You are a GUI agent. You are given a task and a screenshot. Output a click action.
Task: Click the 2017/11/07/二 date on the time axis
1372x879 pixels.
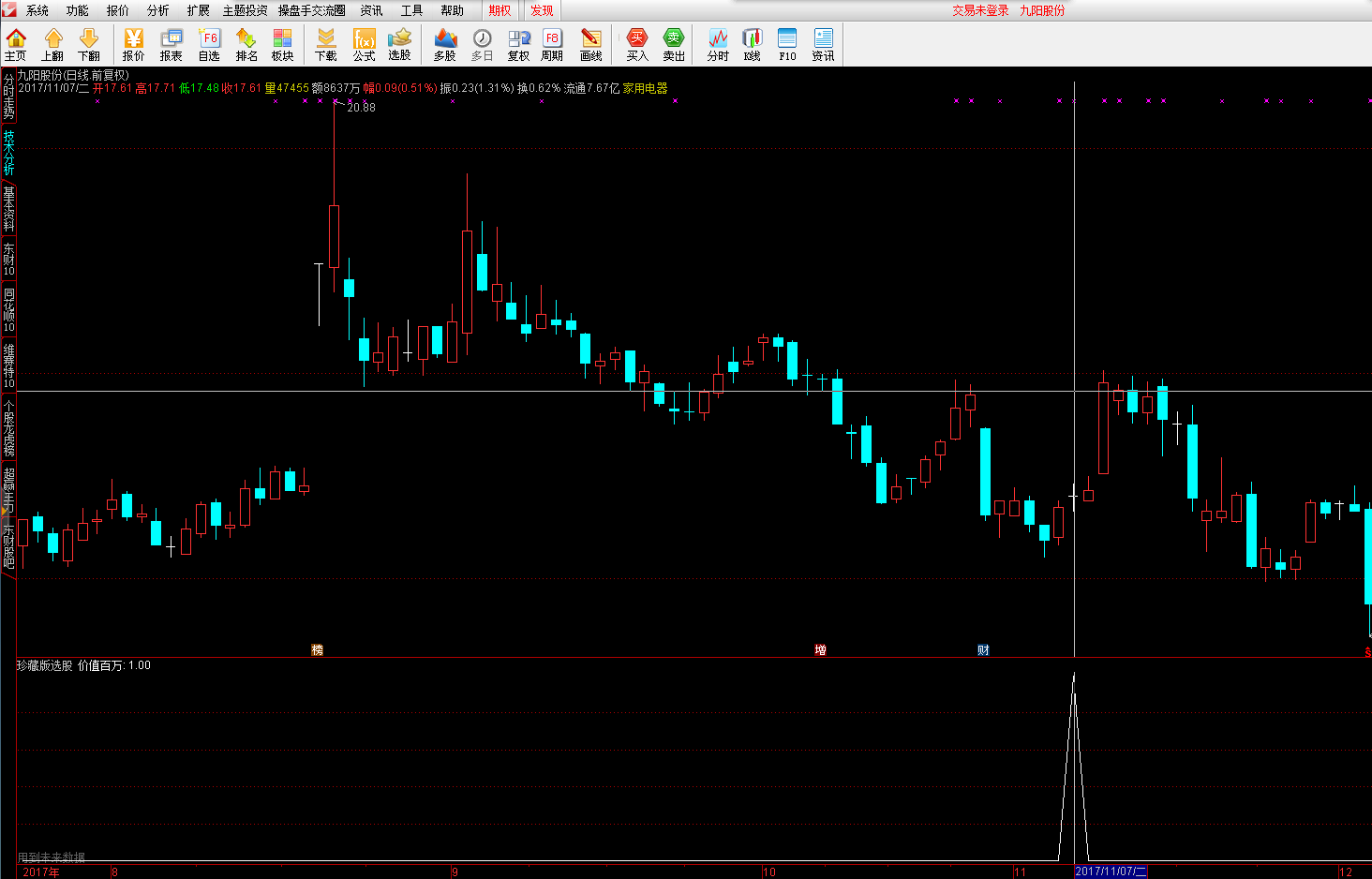1111,872
